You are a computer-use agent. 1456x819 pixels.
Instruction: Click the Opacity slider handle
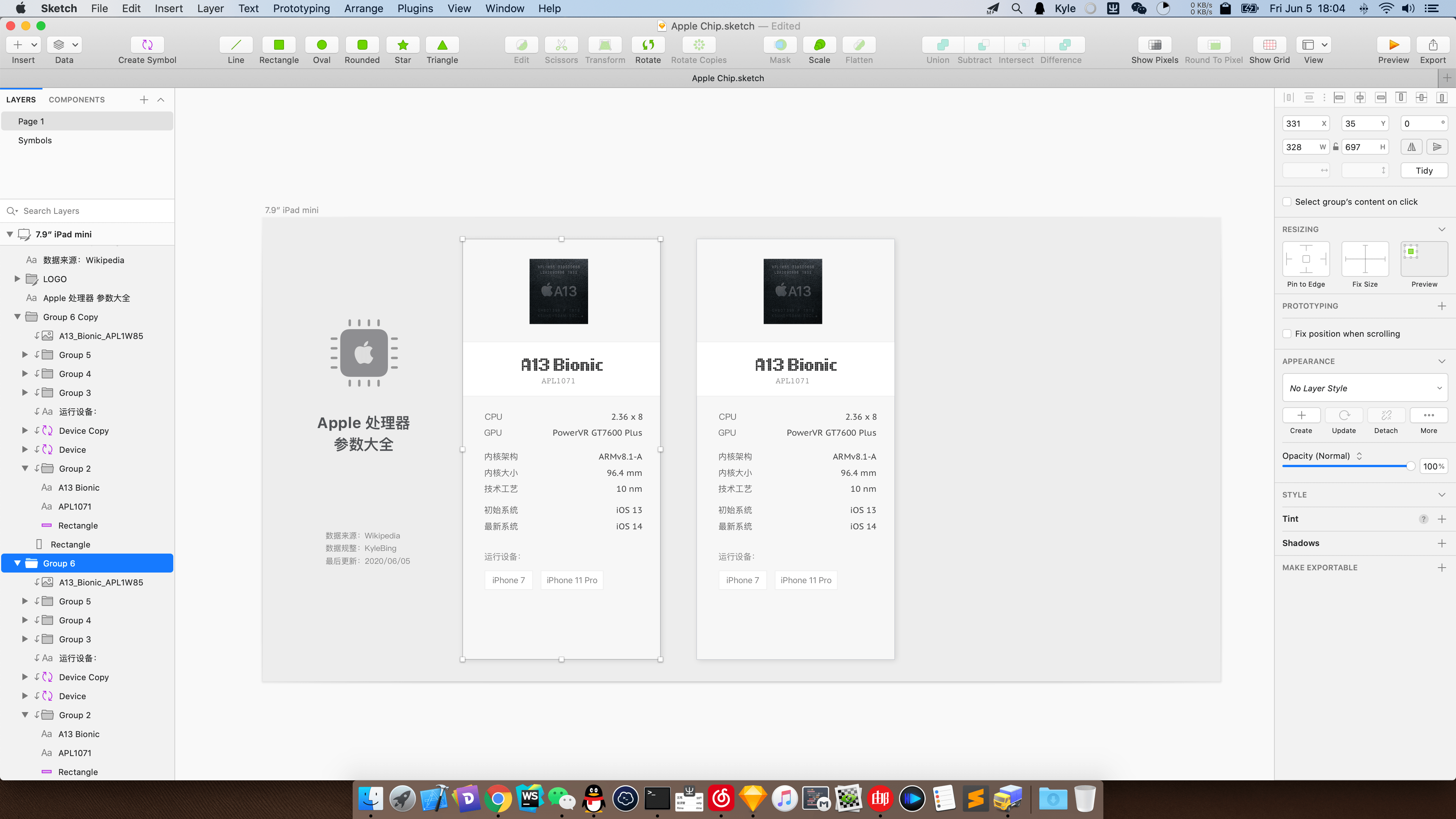(x=1410, y=466)
